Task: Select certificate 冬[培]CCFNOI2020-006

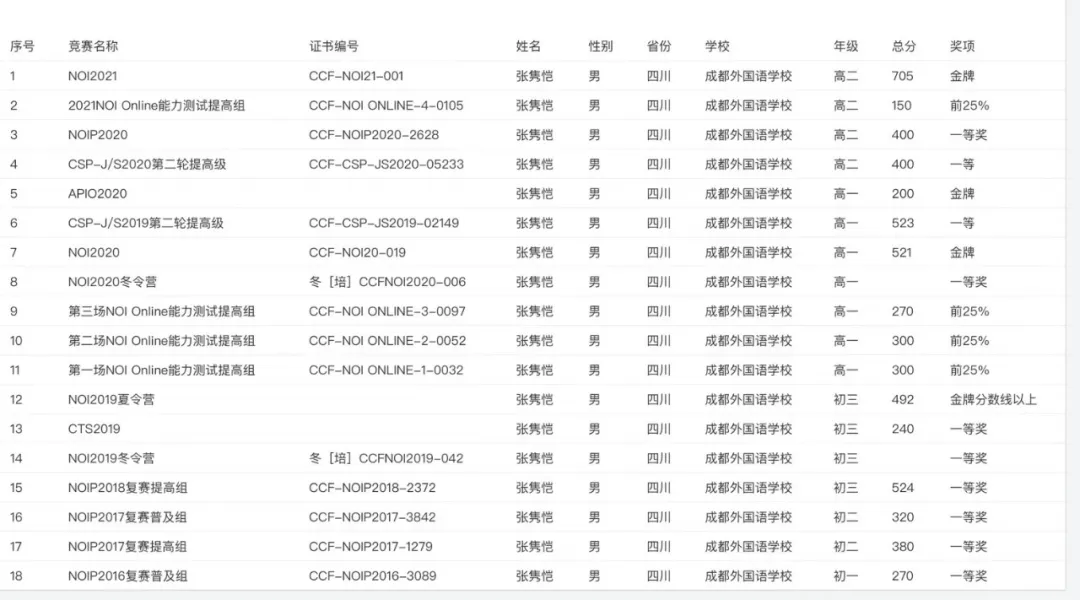Action: 387,282
